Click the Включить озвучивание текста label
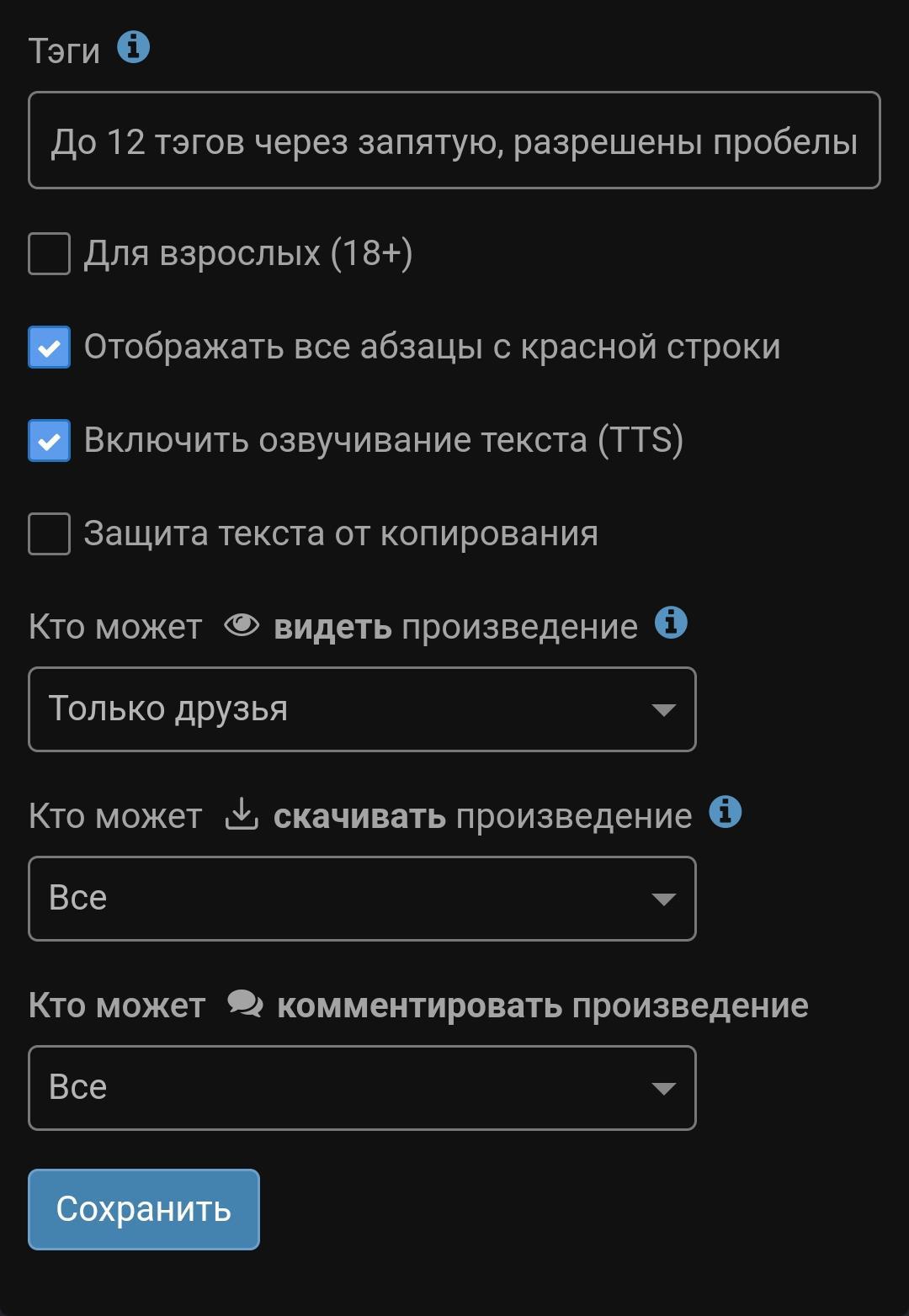The width and height of the screenshot is (909, 1316). 383,441
